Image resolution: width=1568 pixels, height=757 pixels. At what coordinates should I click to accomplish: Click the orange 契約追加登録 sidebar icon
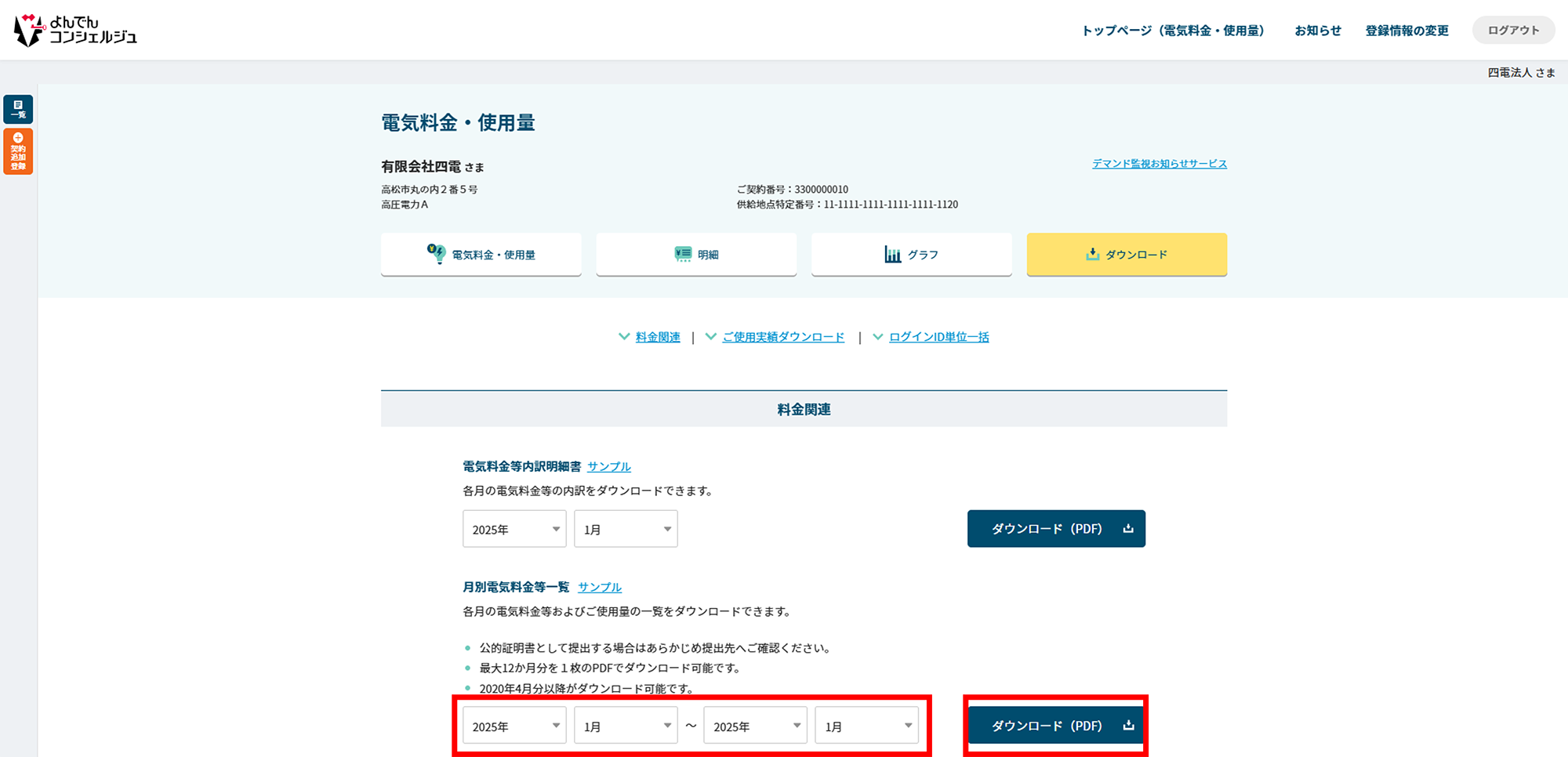click(18, 152)
